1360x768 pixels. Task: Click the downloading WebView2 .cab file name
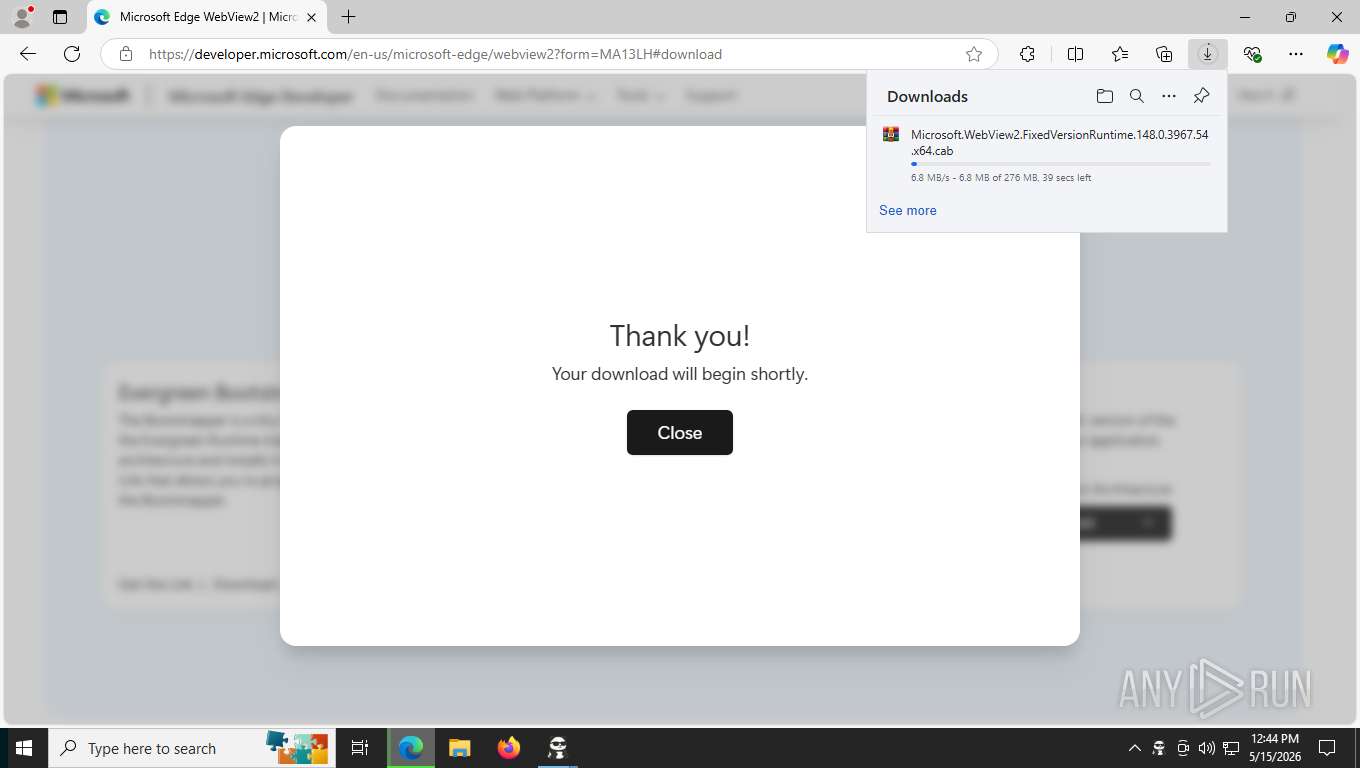(1059, 142)
